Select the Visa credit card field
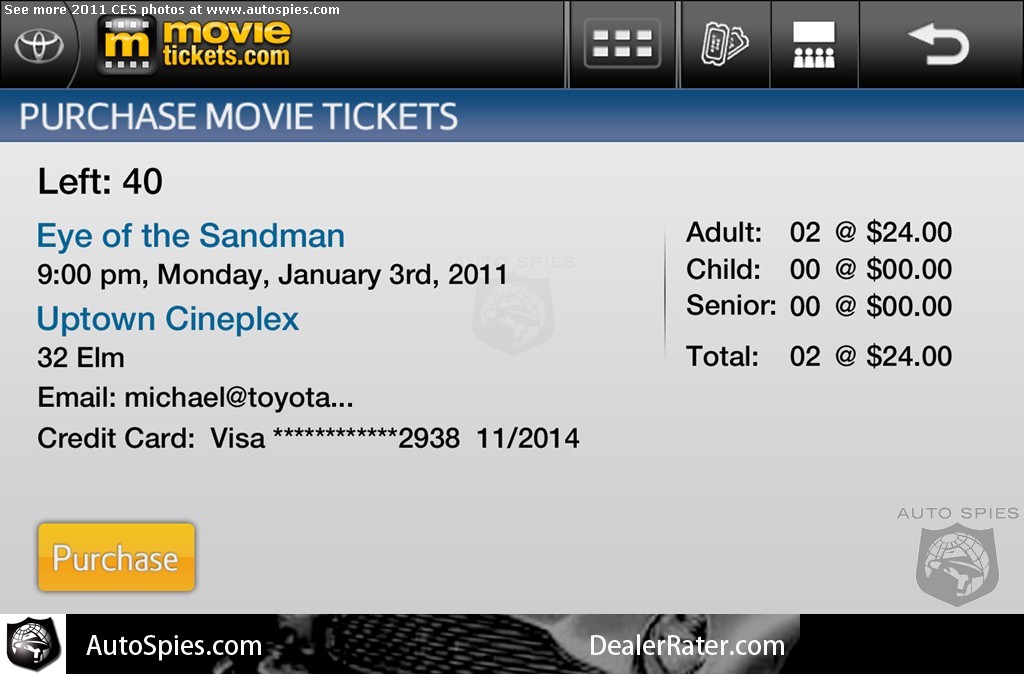This screenshot has width=1024, height=674. tap(308, 438)
